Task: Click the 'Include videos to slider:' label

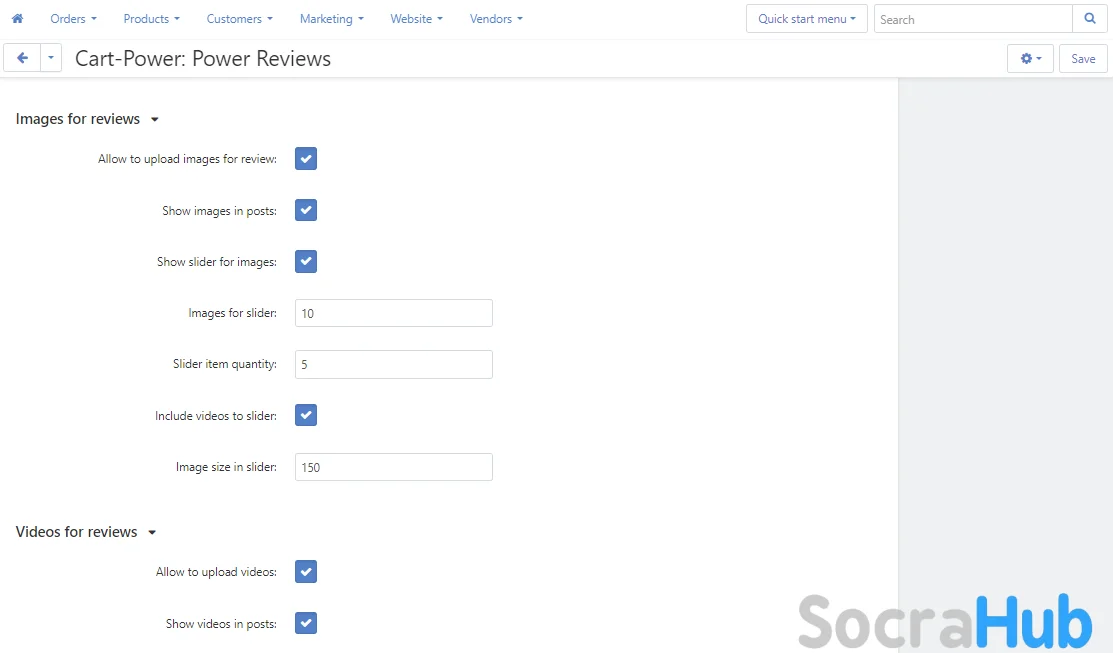Action: (216, 416)
